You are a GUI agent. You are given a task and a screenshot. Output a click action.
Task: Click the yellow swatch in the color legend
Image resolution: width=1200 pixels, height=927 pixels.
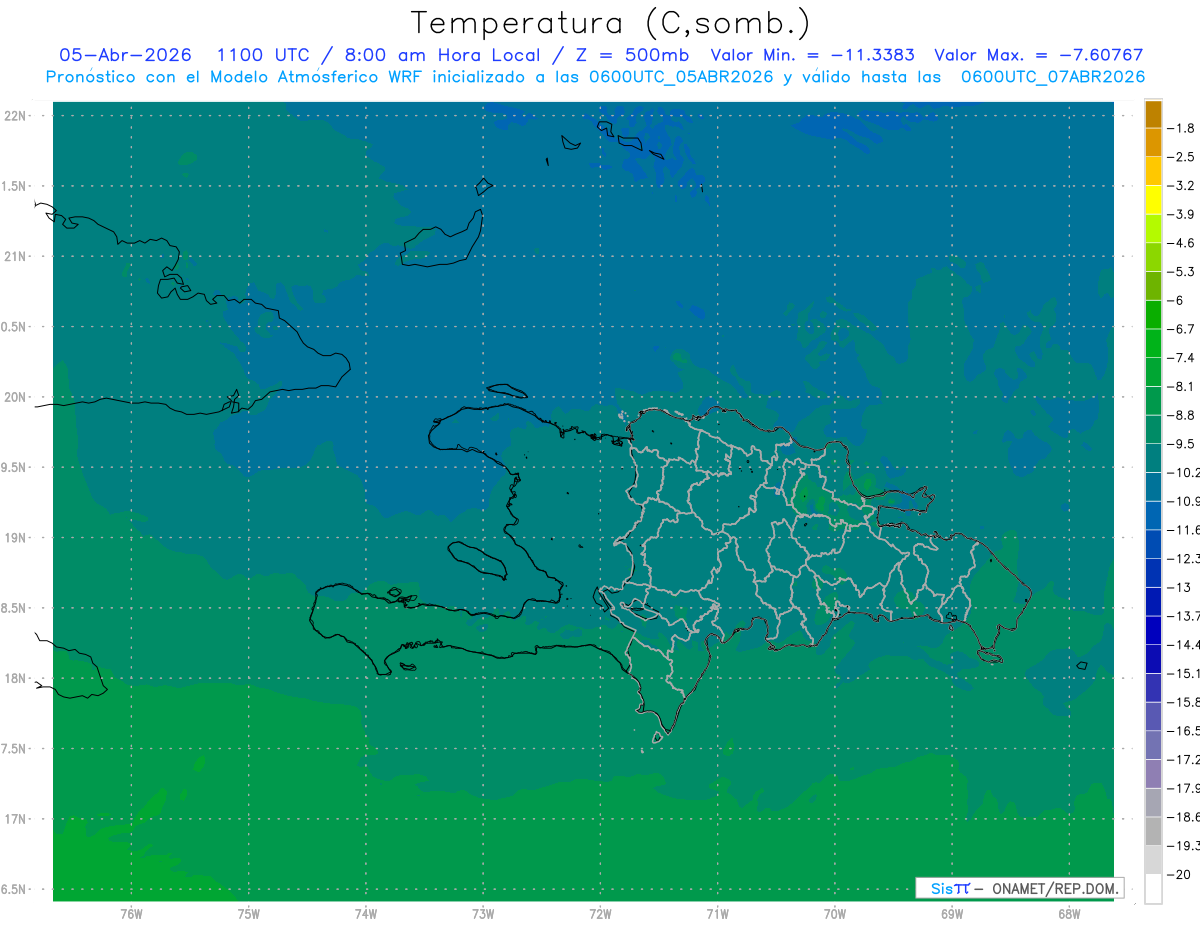1153,200
